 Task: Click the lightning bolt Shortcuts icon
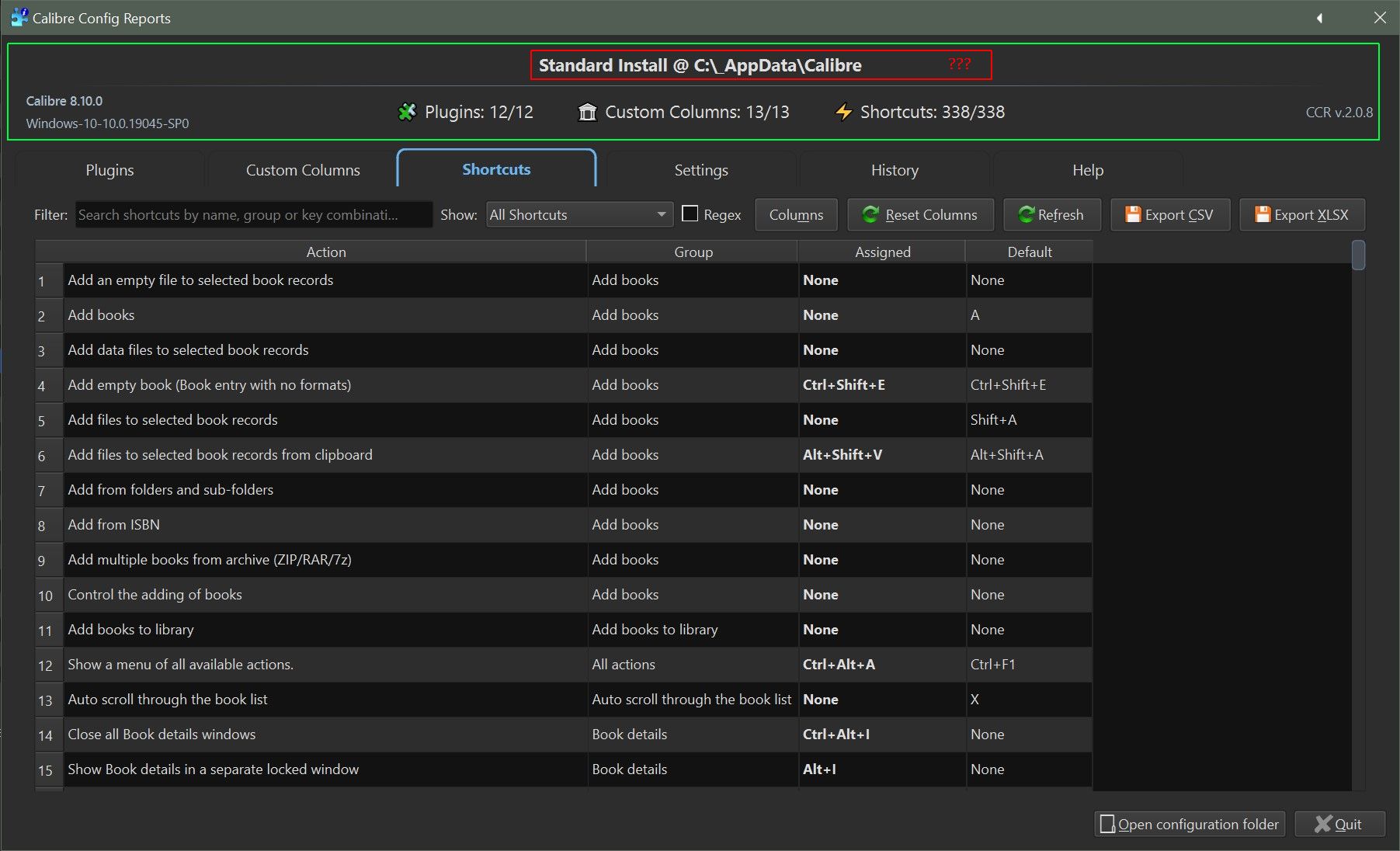(843, 113)
